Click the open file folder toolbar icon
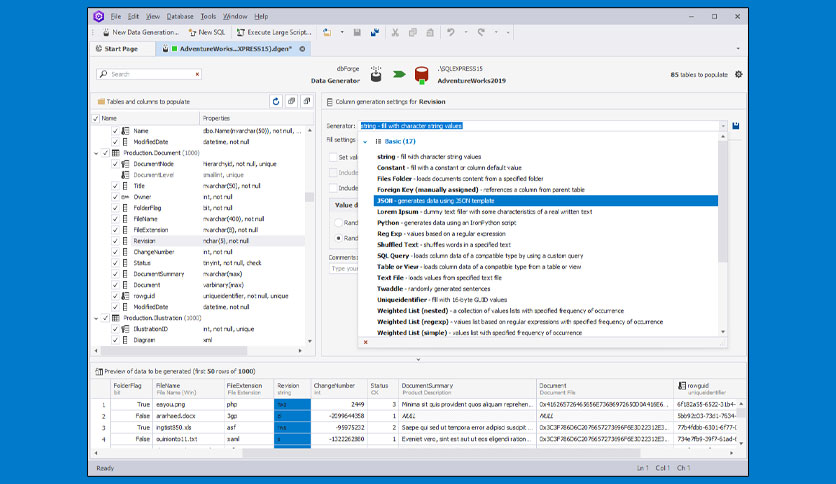 (x=327, y=33)
